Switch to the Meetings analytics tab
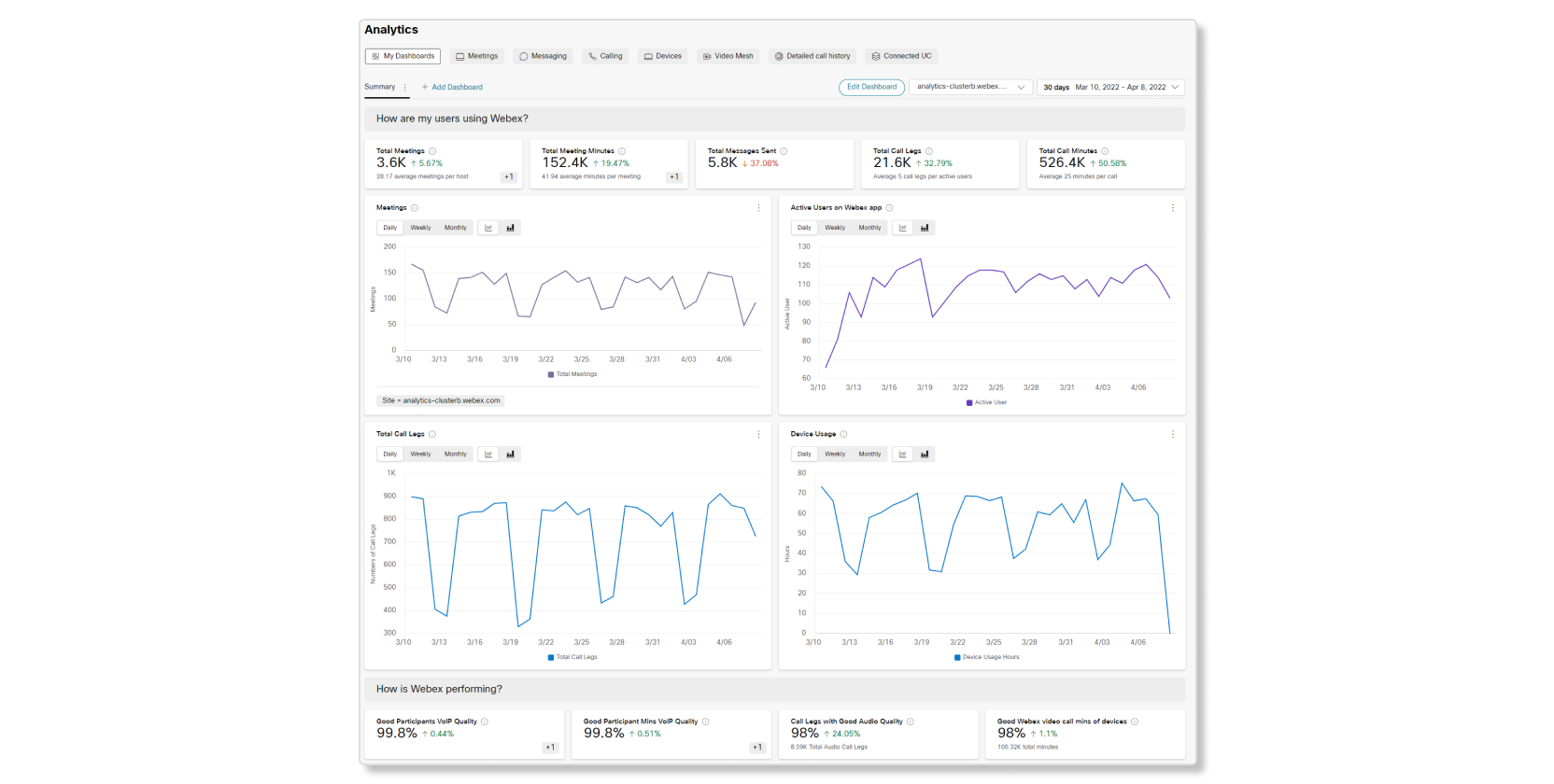The image size is (1554, 784). click(x=476, y=56)
